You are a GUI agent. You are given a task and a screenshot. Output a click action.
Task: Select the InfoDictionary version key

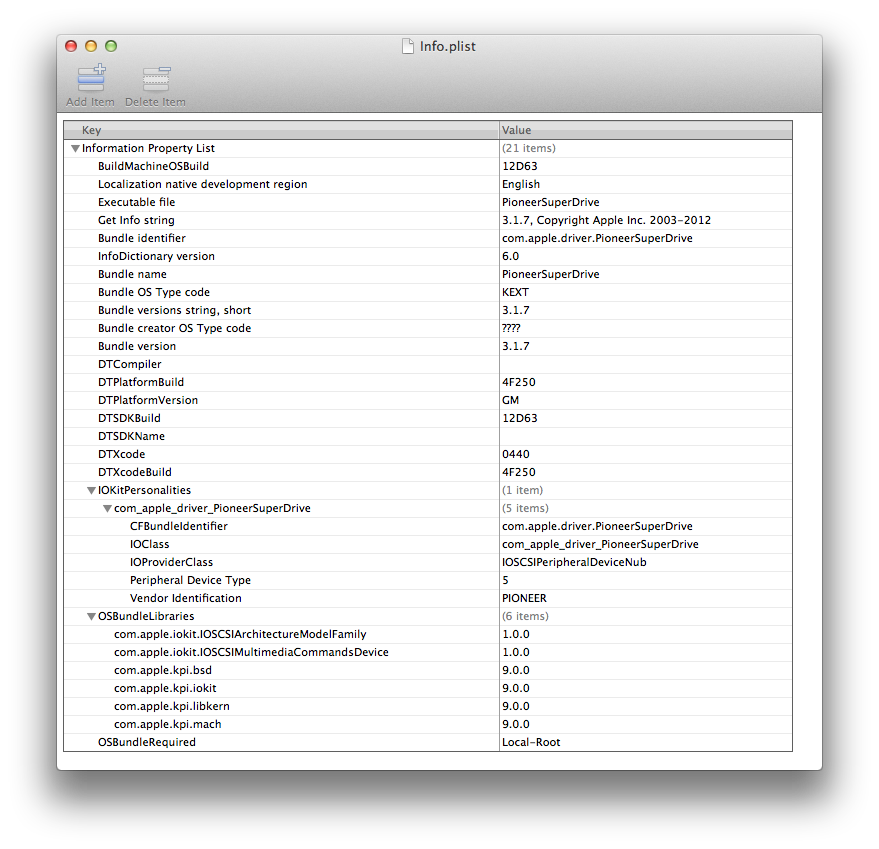[156, 256]
